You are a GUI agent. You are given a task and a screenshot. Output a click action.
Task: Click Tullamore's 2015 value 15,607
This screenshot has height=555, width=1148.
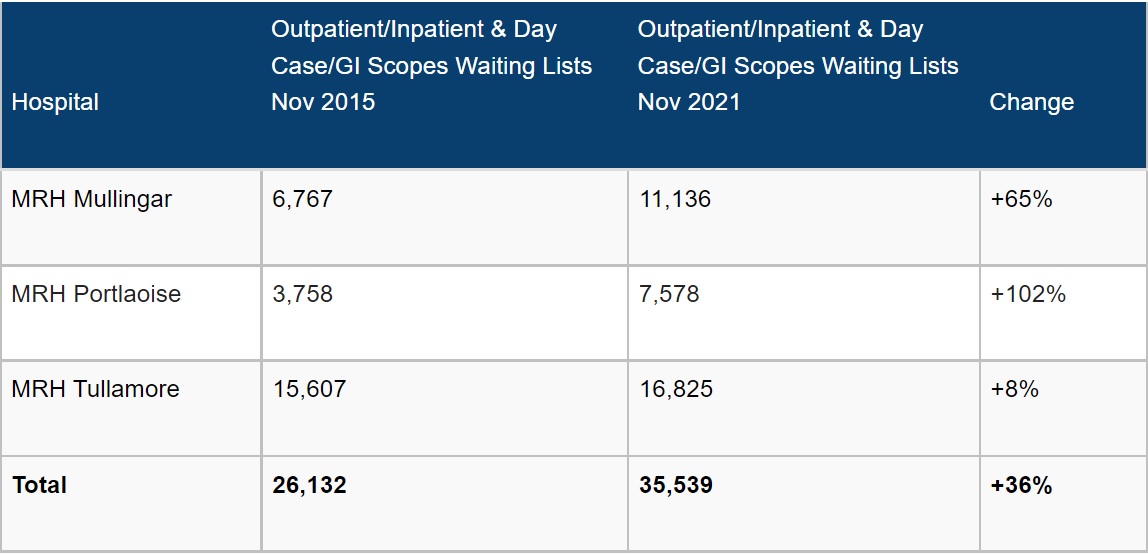click(309, 389)
